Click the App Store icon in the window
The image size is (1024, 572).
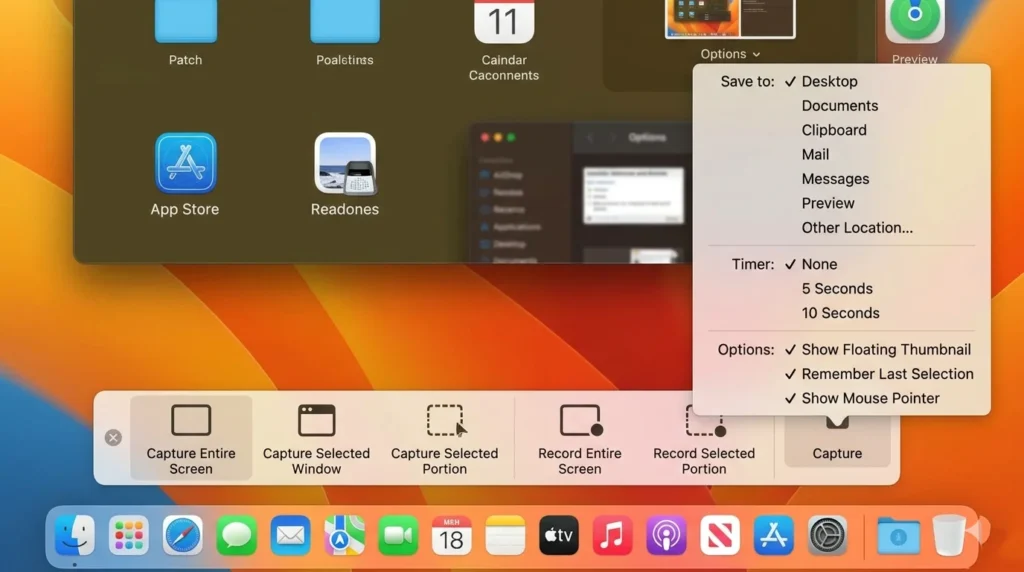185,163
